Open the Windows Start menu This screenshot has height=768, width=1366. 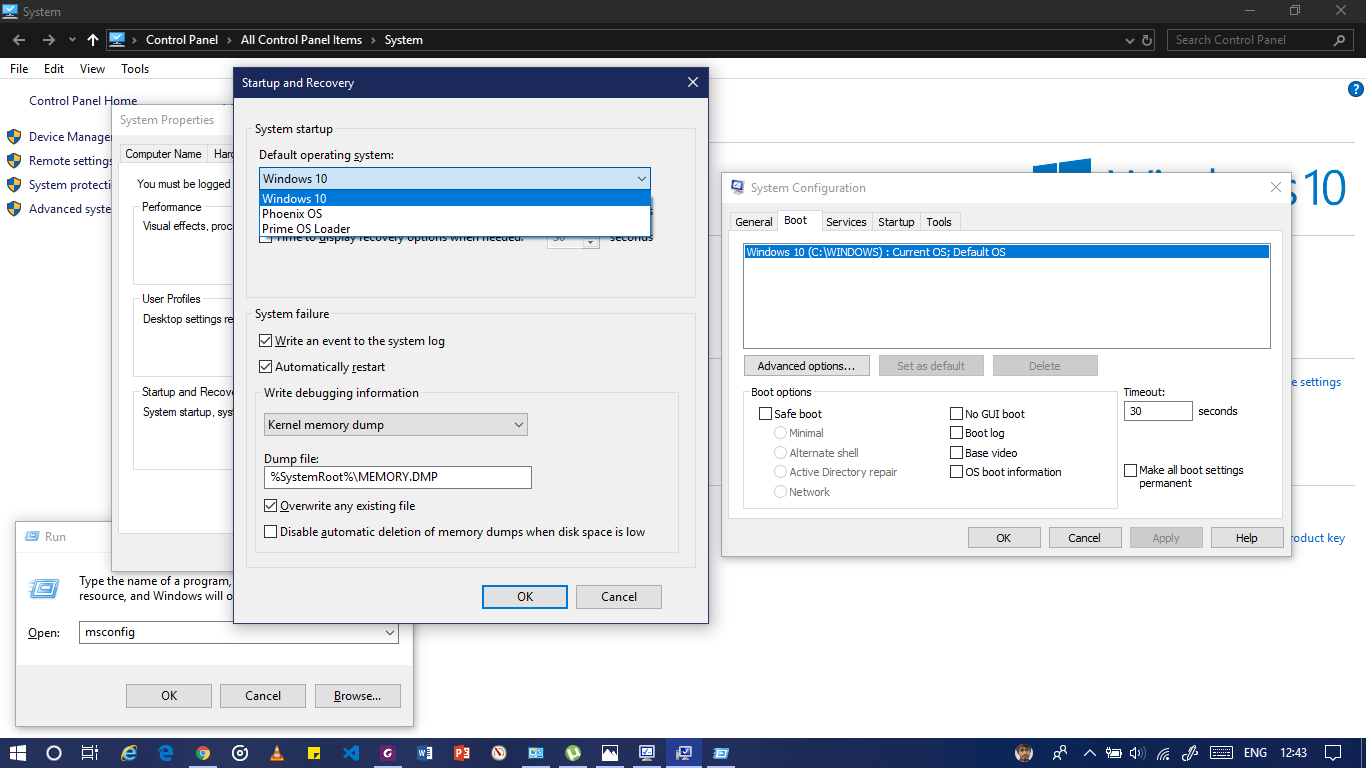point(18,753)
